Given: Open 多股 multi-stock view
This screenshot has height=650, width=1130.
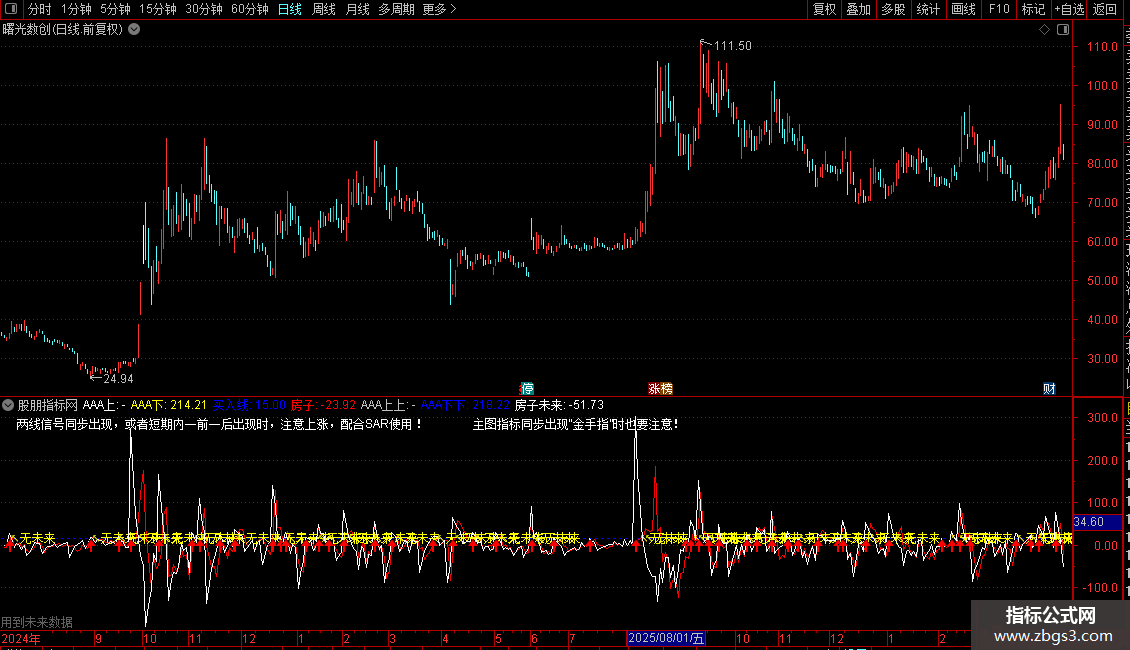Looking at the screenshot, I should coord(893,9).
